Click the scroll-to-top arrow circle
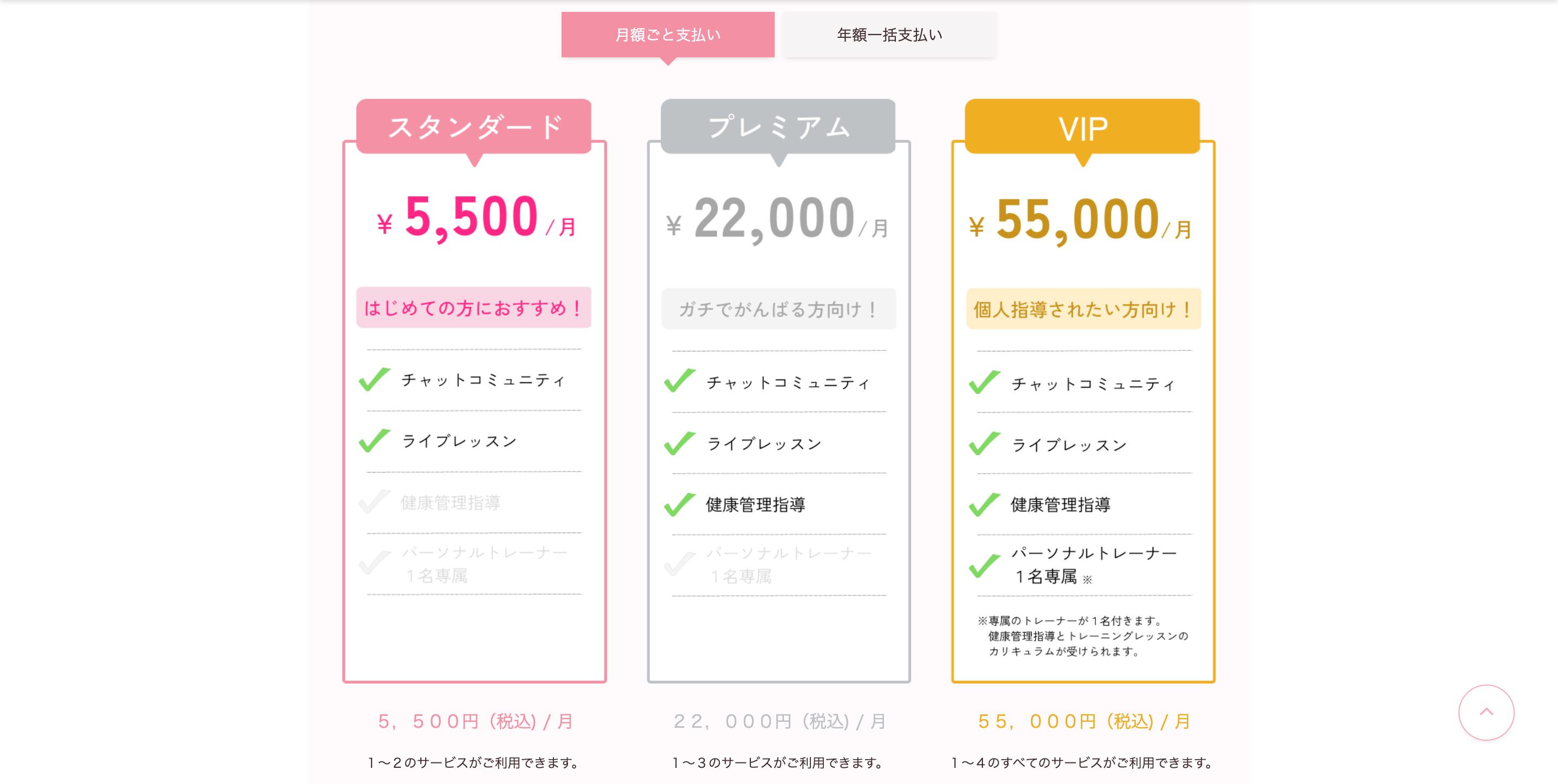This screenshot has height=784, width=1558. tap(1486, 712)
